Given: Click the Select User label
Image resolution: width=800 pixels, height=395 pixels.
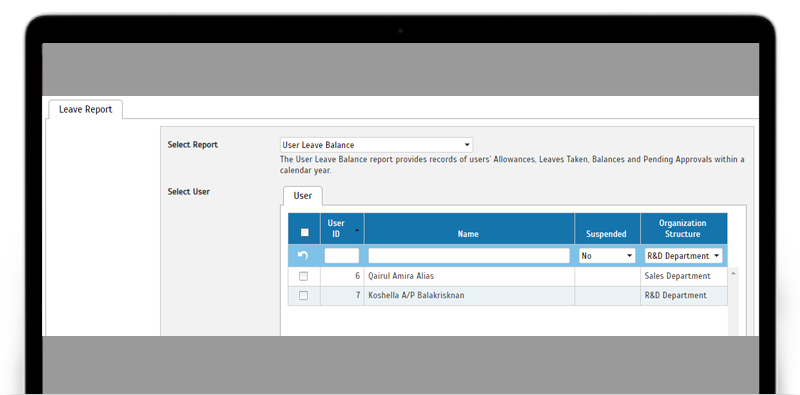Looking at the screenshot, I should (x=188, y=192).
